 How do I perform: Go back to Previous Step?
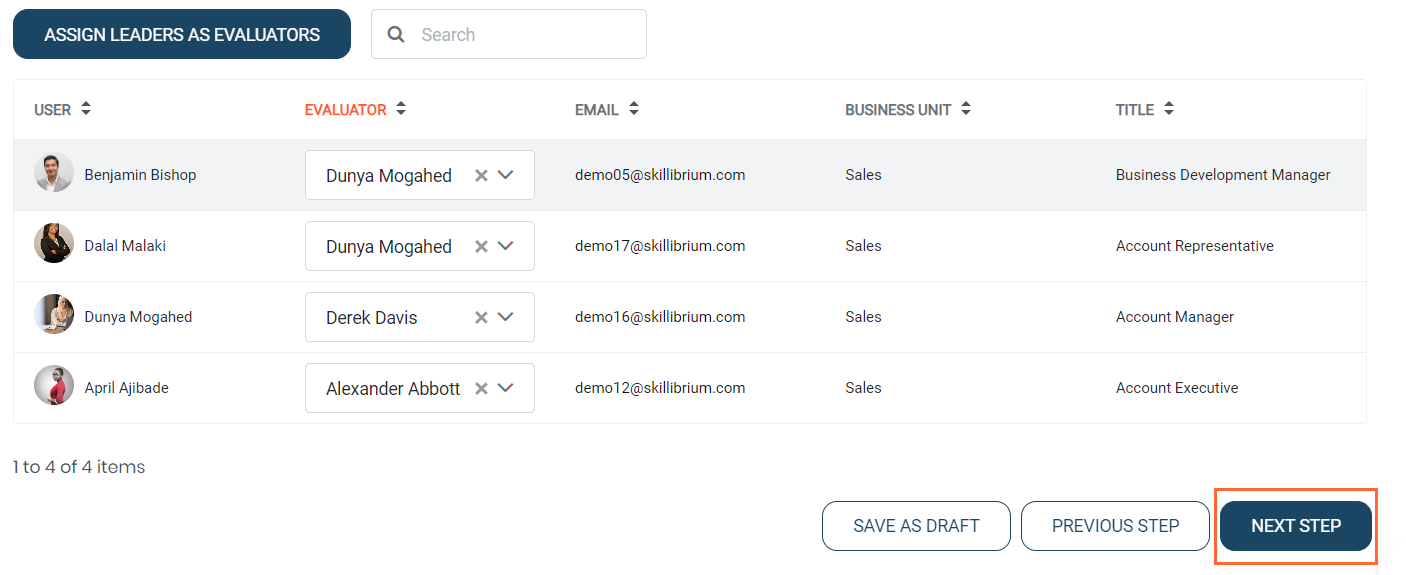coord(1115,526)
